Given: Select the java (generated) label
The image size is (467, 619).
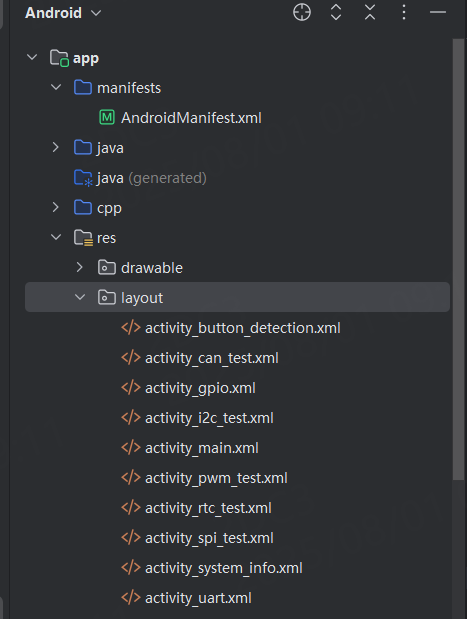Looking at the screenshot, I should click(152, 178).
